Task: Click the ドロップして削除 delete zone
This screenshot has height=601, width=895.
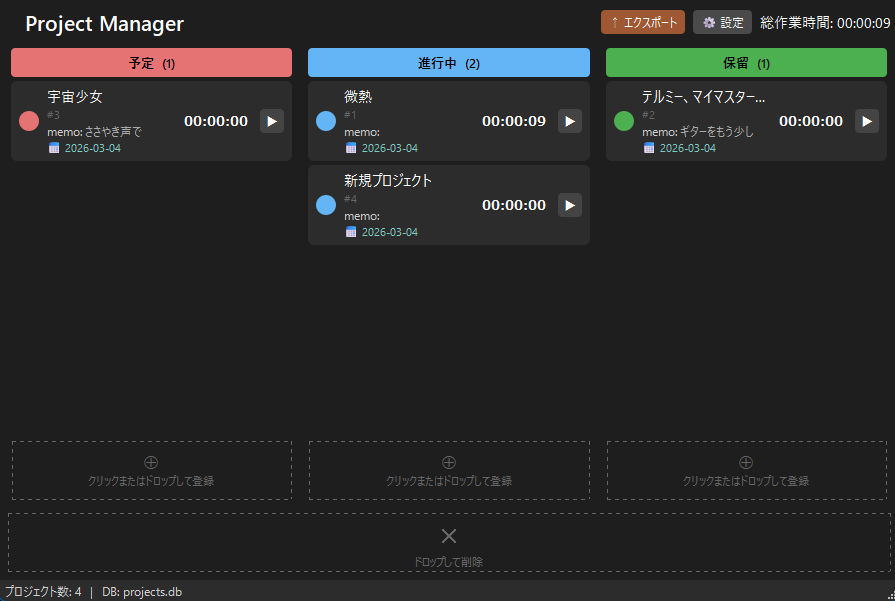Action: [x=449, y=542]
